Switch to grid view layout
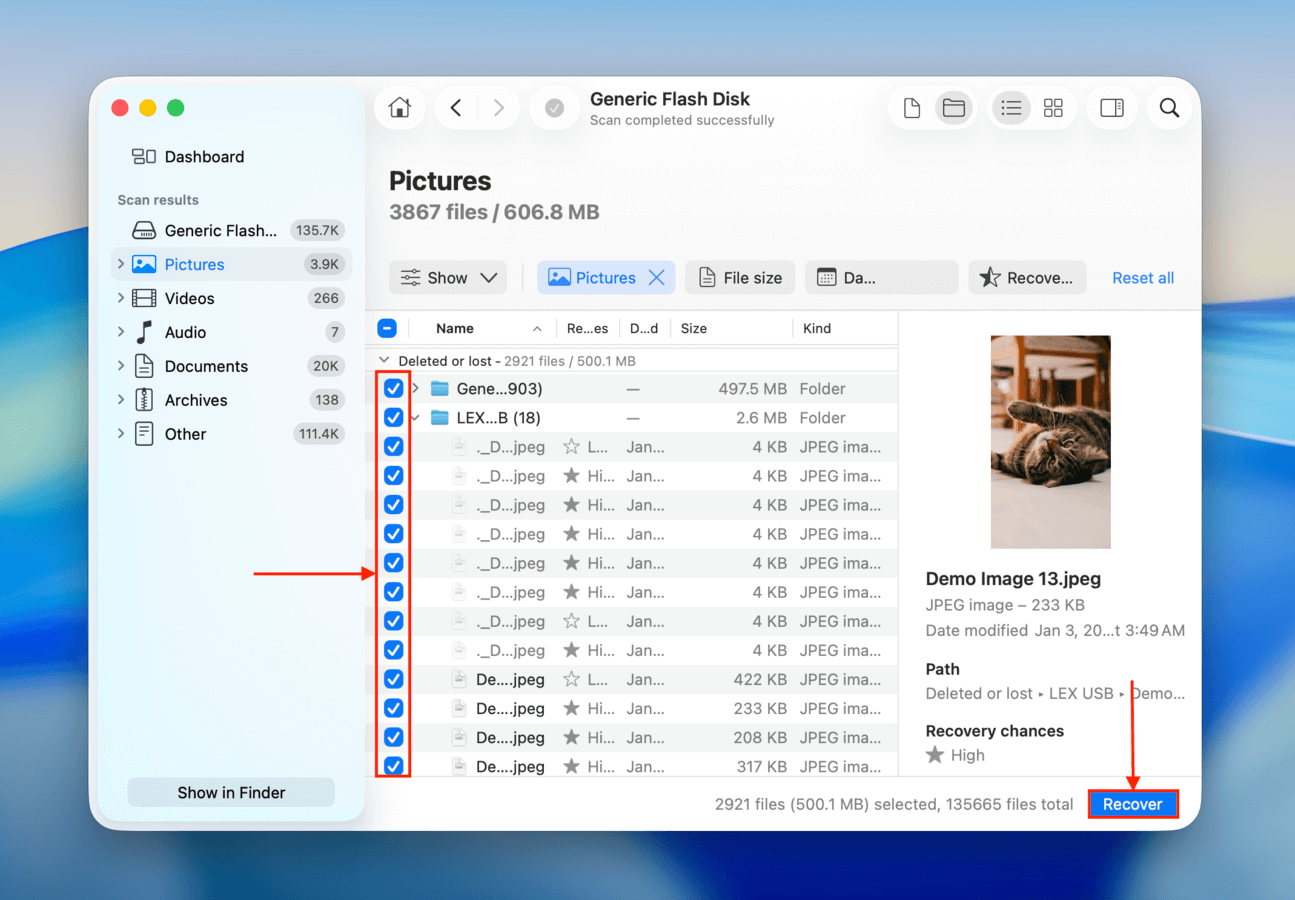The height and width of the screenshot is (900, 1295). click(x=1052, y=107)
